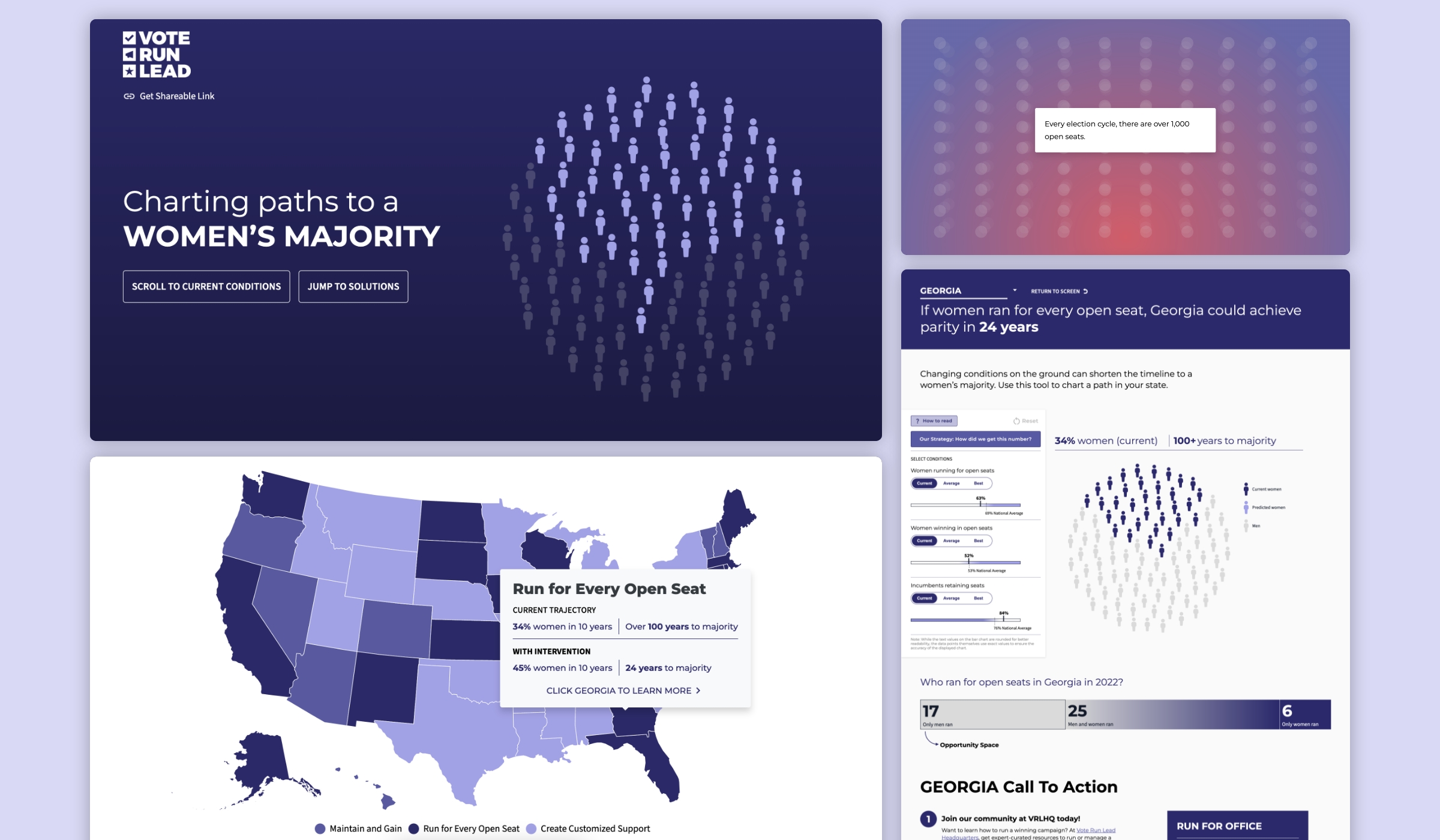The height and width of the screenshot is (840, 1440).
Task: Toggle Current condition for incumbents retaining seats
Action: click(924, 598)
